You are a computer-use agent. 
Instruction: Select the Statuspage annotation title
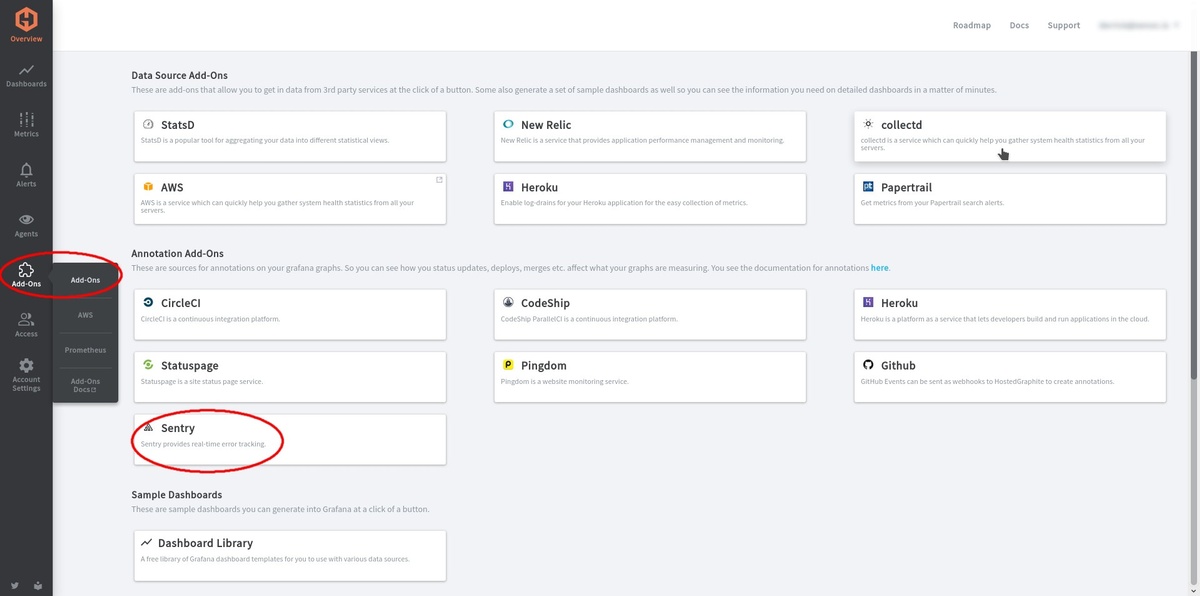point(190,365)
